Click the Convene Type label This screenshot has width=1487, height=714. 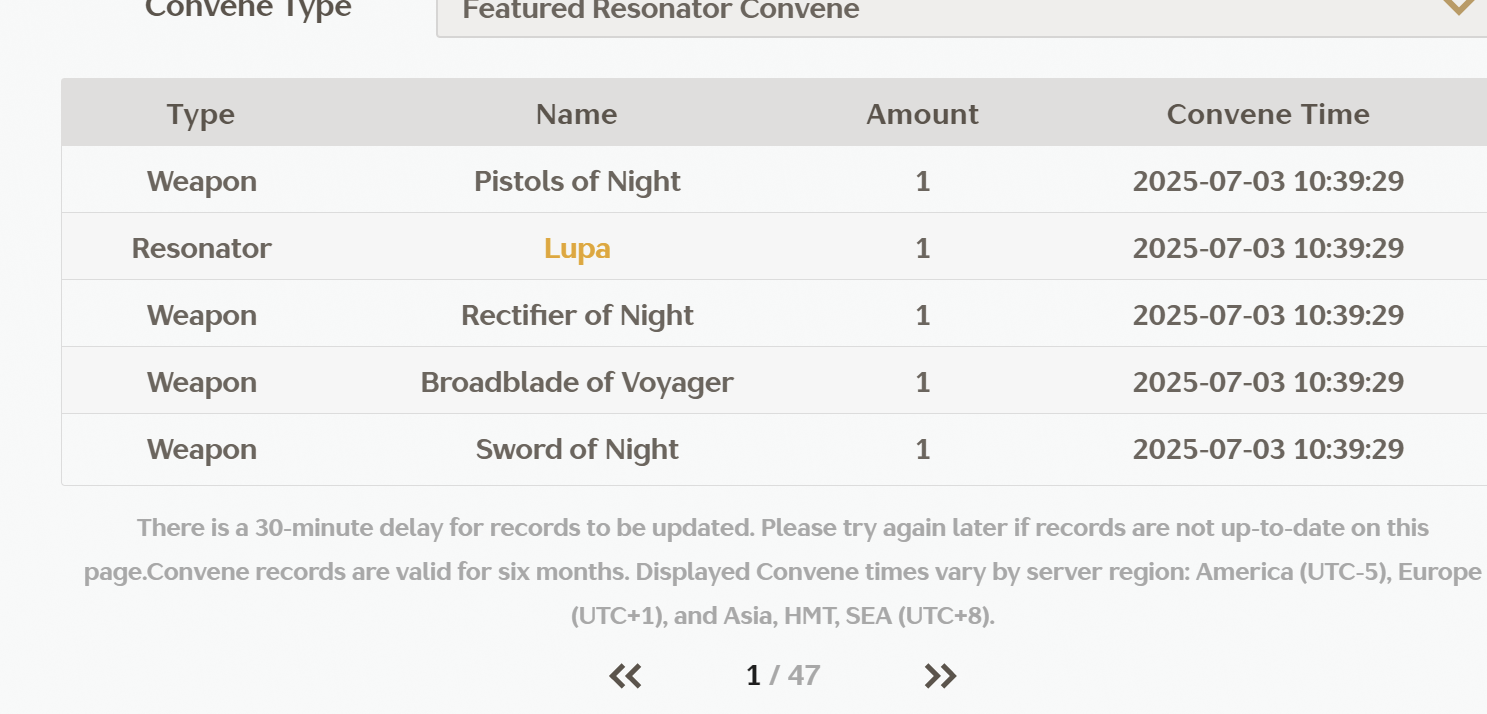248,10
